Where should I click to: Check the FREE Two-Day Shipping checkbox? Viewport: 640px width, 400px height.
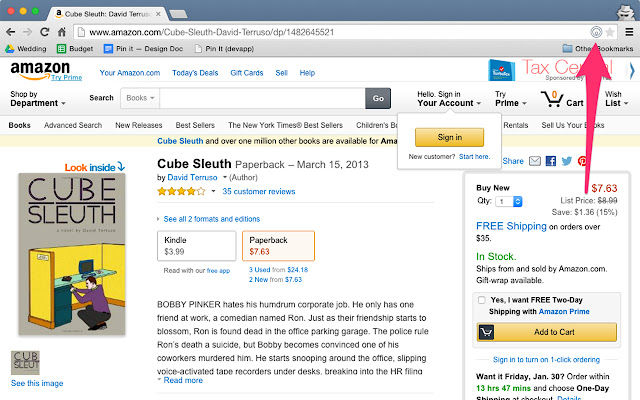pos(483,299)
